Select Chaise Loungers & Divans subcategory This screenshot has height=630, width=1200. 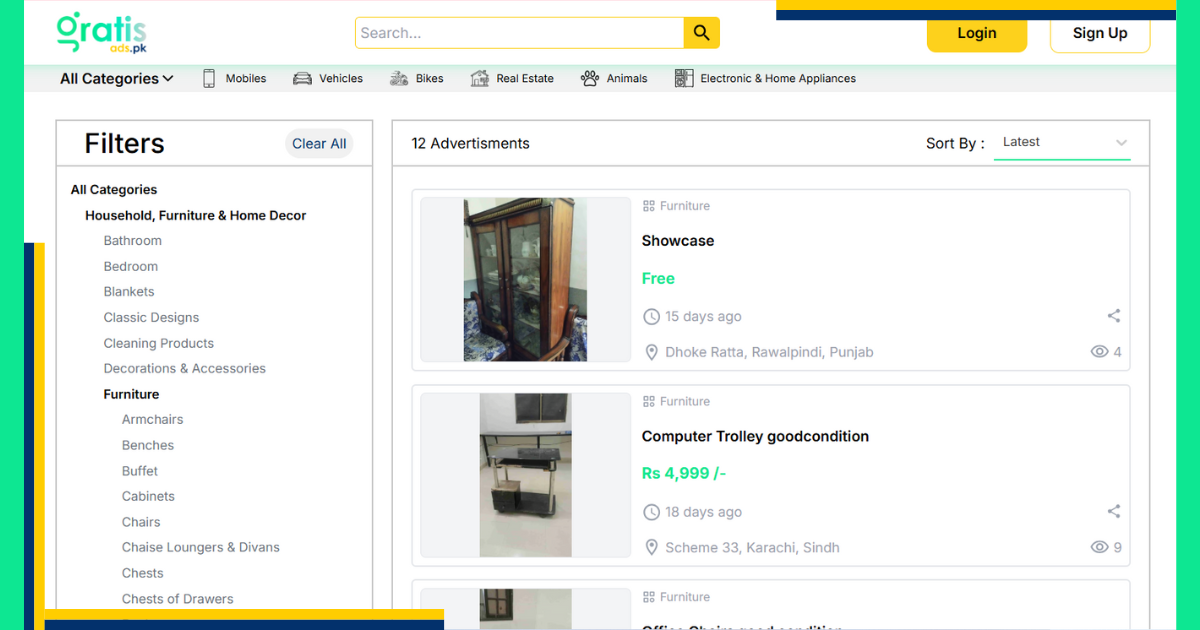point(201,548)
